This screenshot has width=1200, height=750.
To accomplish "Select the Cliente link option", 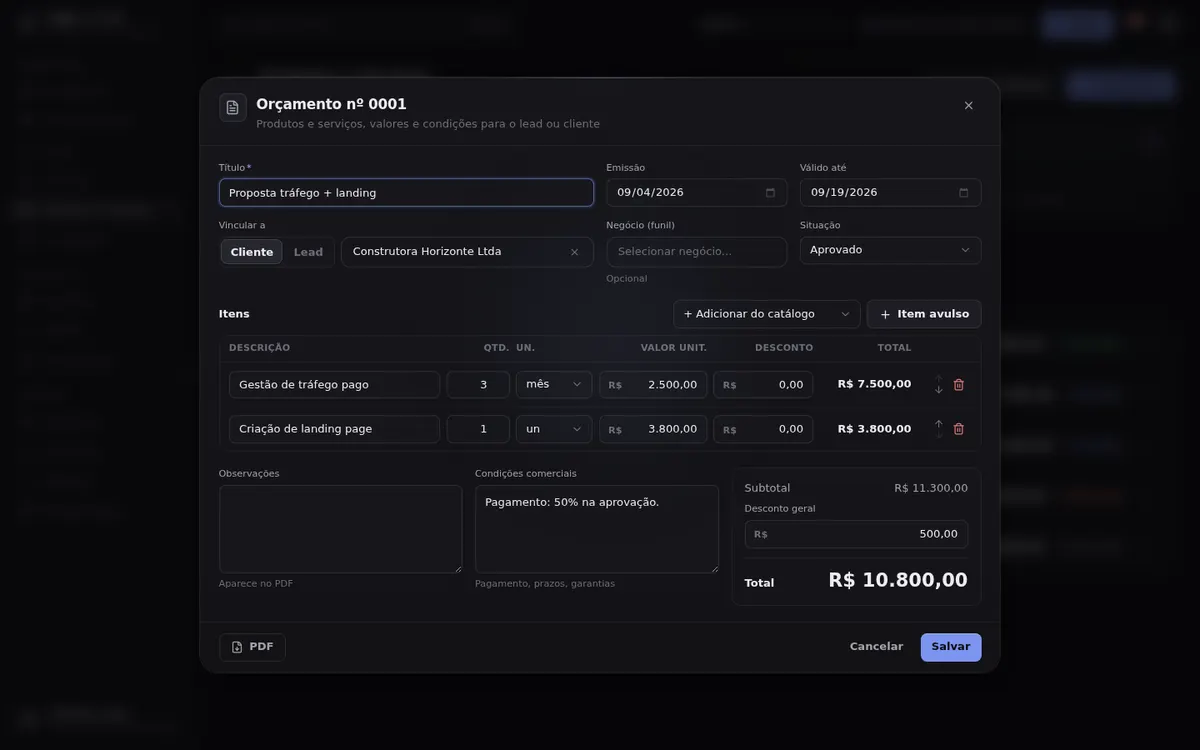I will pos(252,252).
